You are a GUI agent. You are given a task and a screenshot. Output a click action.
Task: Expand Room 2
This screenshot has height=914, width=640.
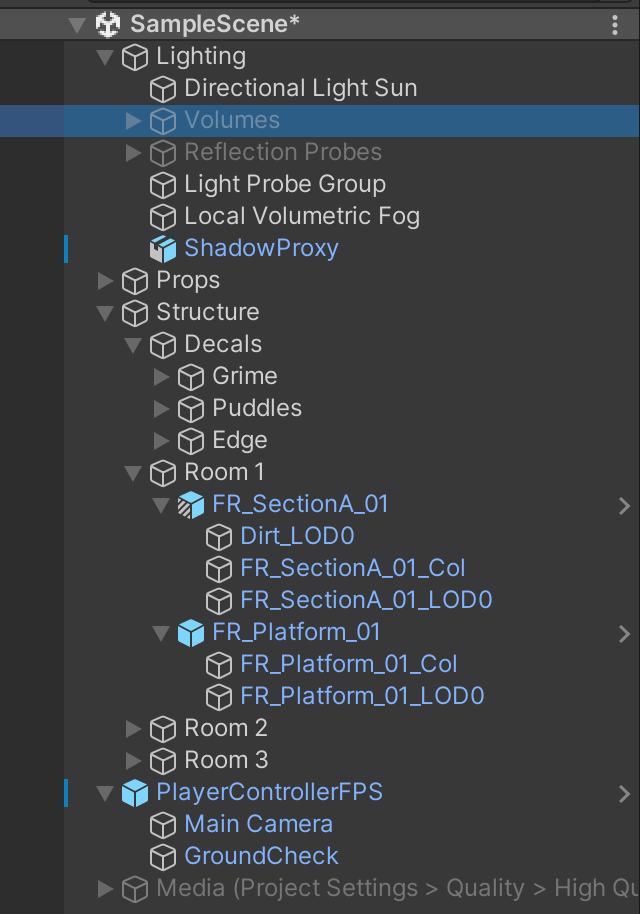tap(133, 728)
